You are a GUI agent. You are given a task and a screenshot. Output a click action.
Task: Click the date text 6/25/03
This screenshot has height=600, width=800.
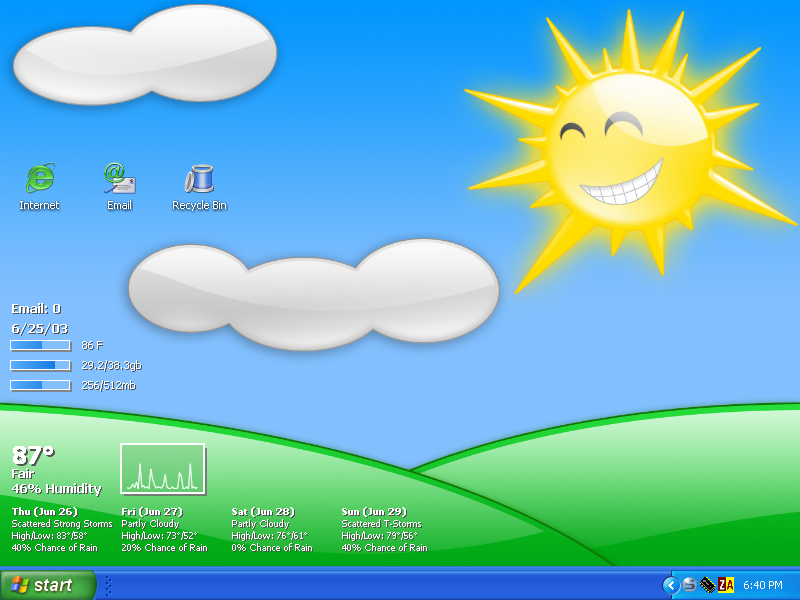pyautogui.click(x=40, y=329)
